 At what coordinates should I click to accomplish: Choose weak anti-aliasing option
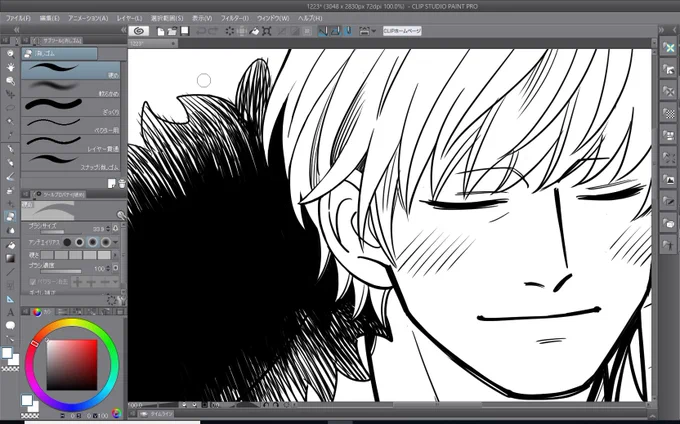point(80,242)
